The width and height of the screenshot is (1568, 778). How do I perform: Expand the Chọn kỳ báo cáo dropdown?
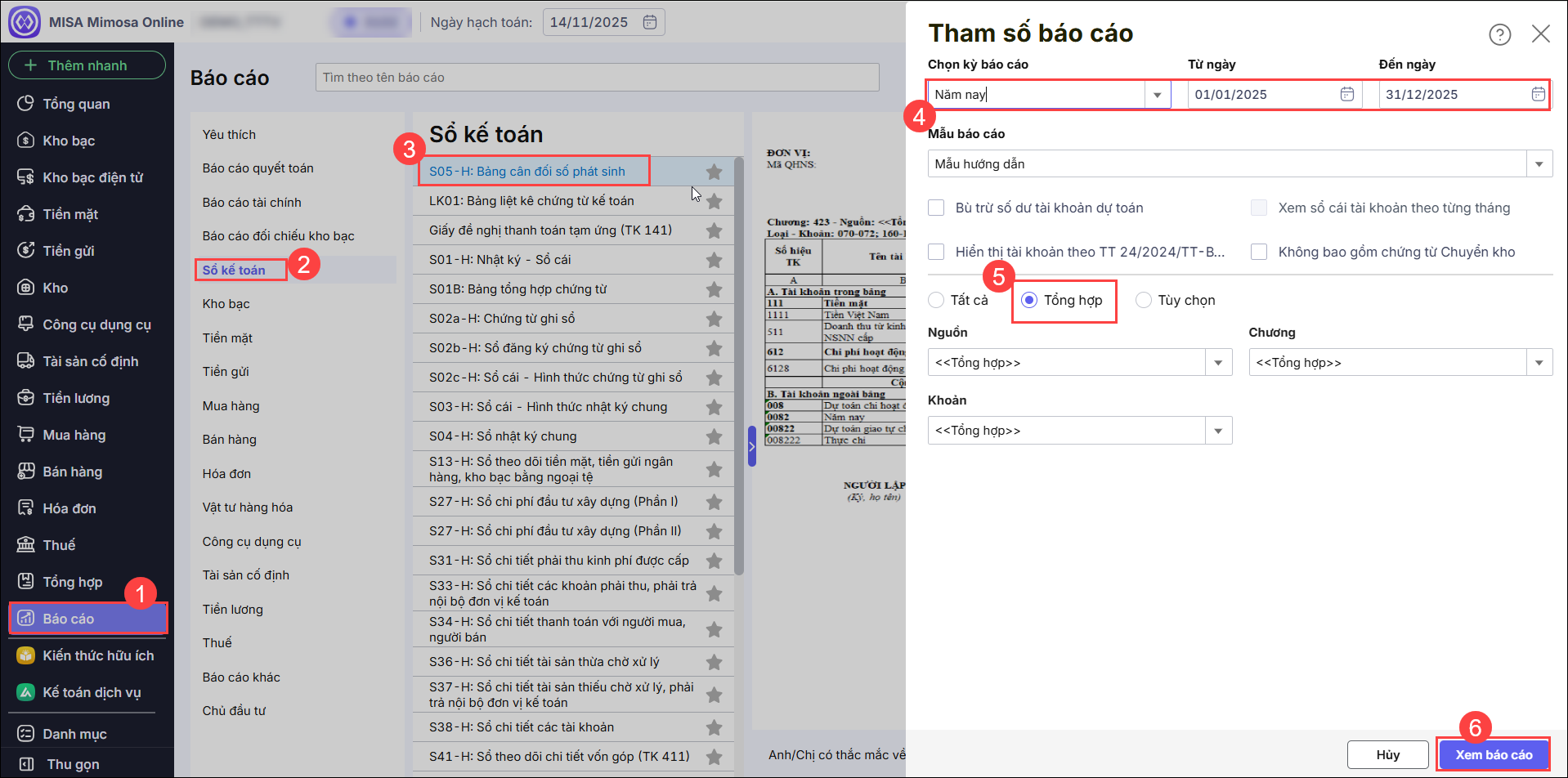[1157, 95]
